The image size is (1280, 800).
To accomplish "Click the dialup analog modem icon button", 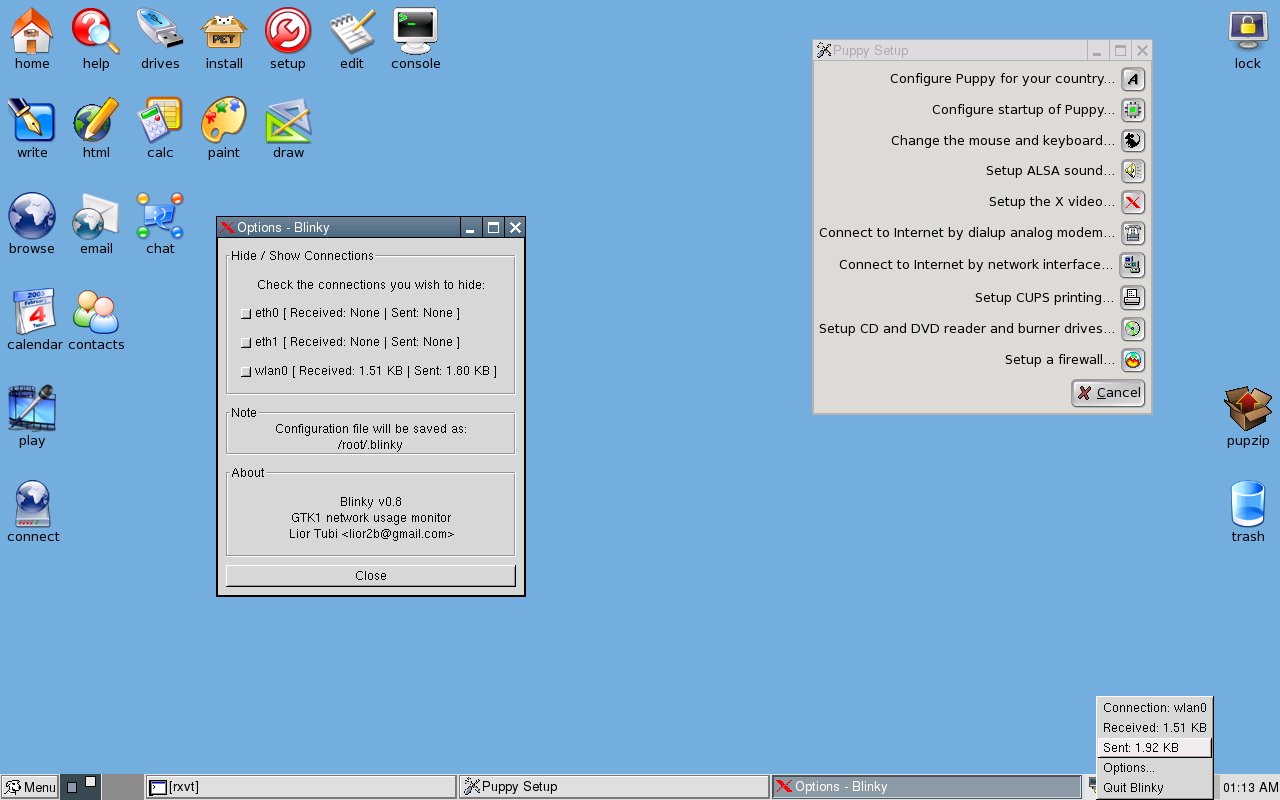I will 1133,233.
